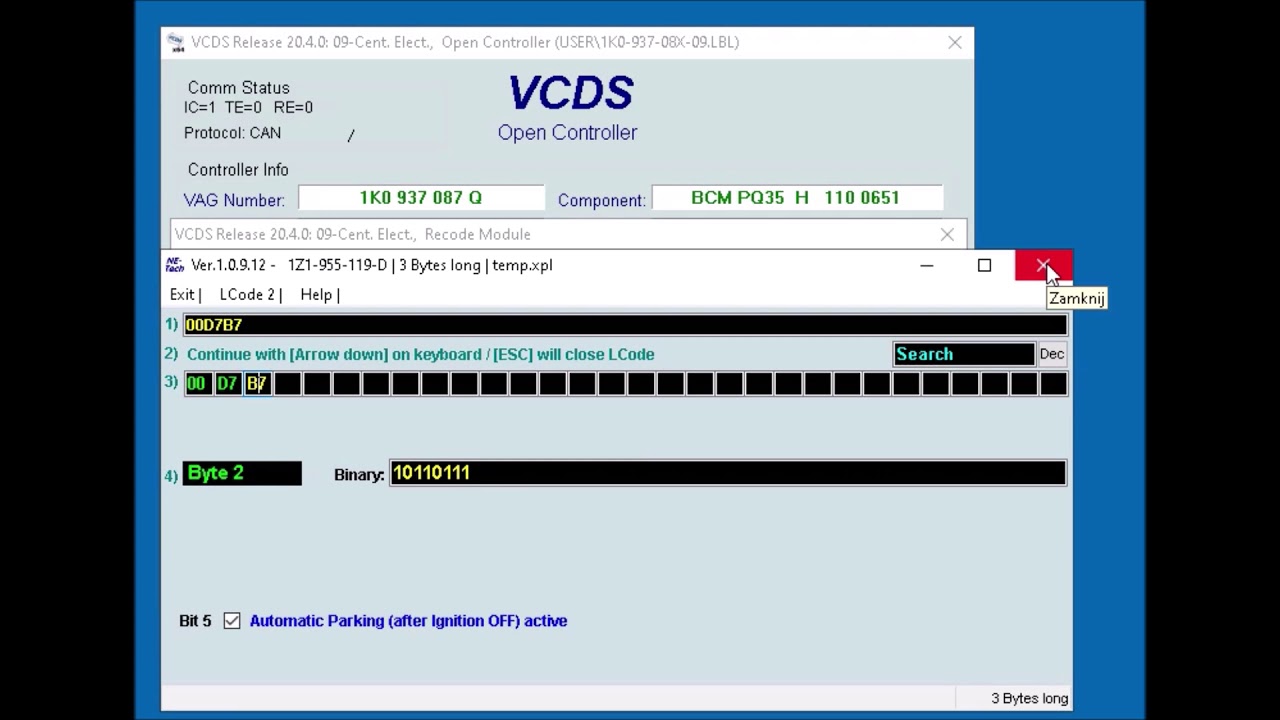Click the 'Protocol: CAN' text
The image size is (1280, 720).
pos(232,133)
